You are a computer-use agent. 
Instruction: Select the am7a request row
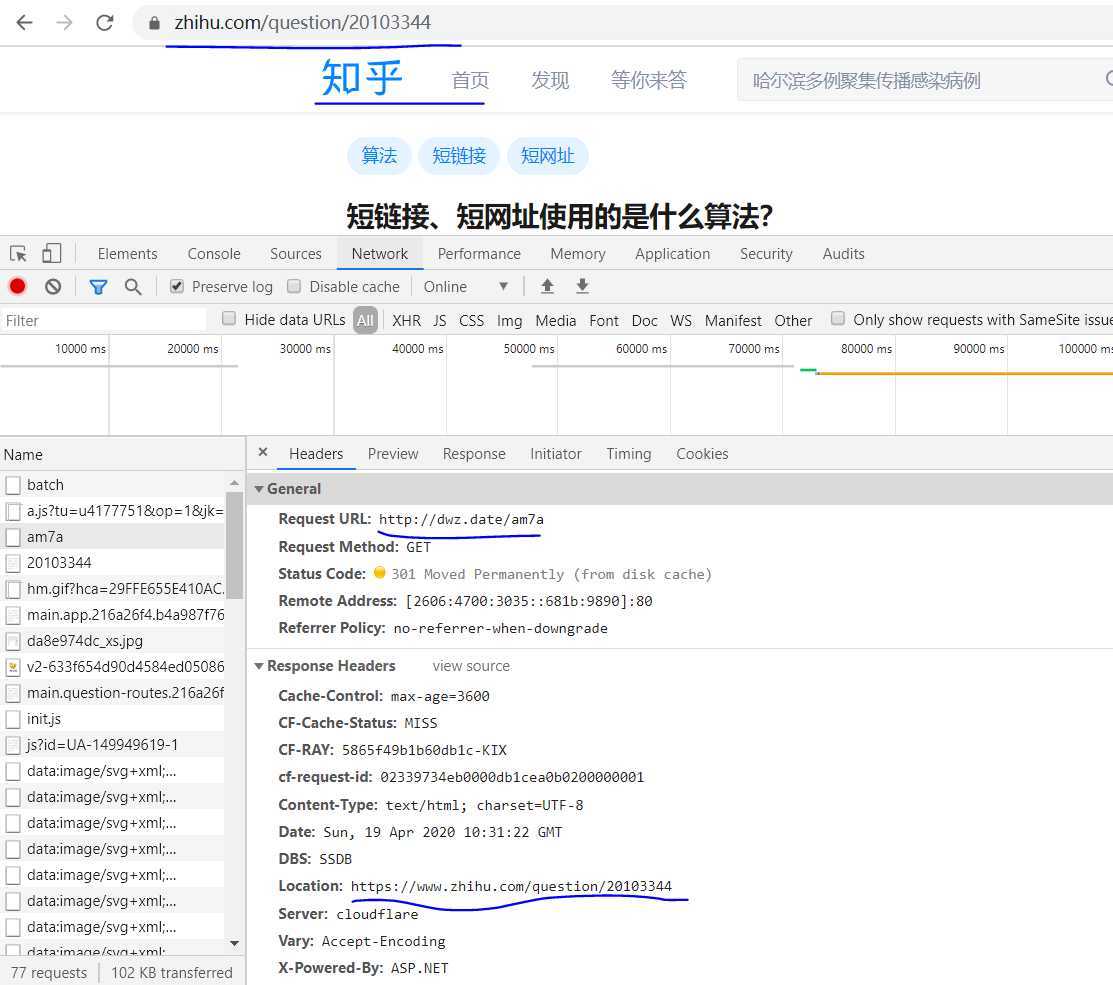tap(114, 536)
